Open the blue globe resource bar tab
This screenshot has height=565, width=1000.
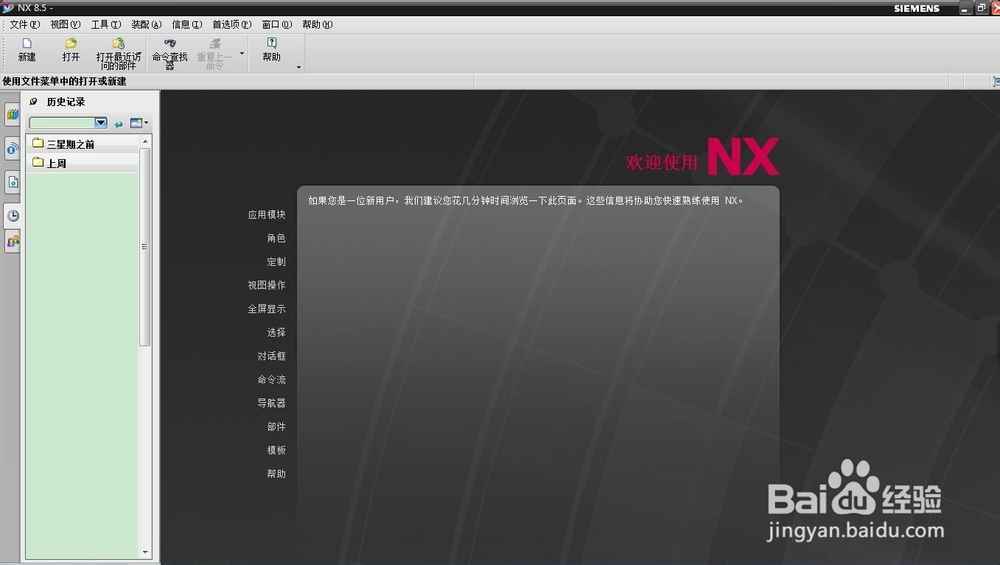click(12, 149)
